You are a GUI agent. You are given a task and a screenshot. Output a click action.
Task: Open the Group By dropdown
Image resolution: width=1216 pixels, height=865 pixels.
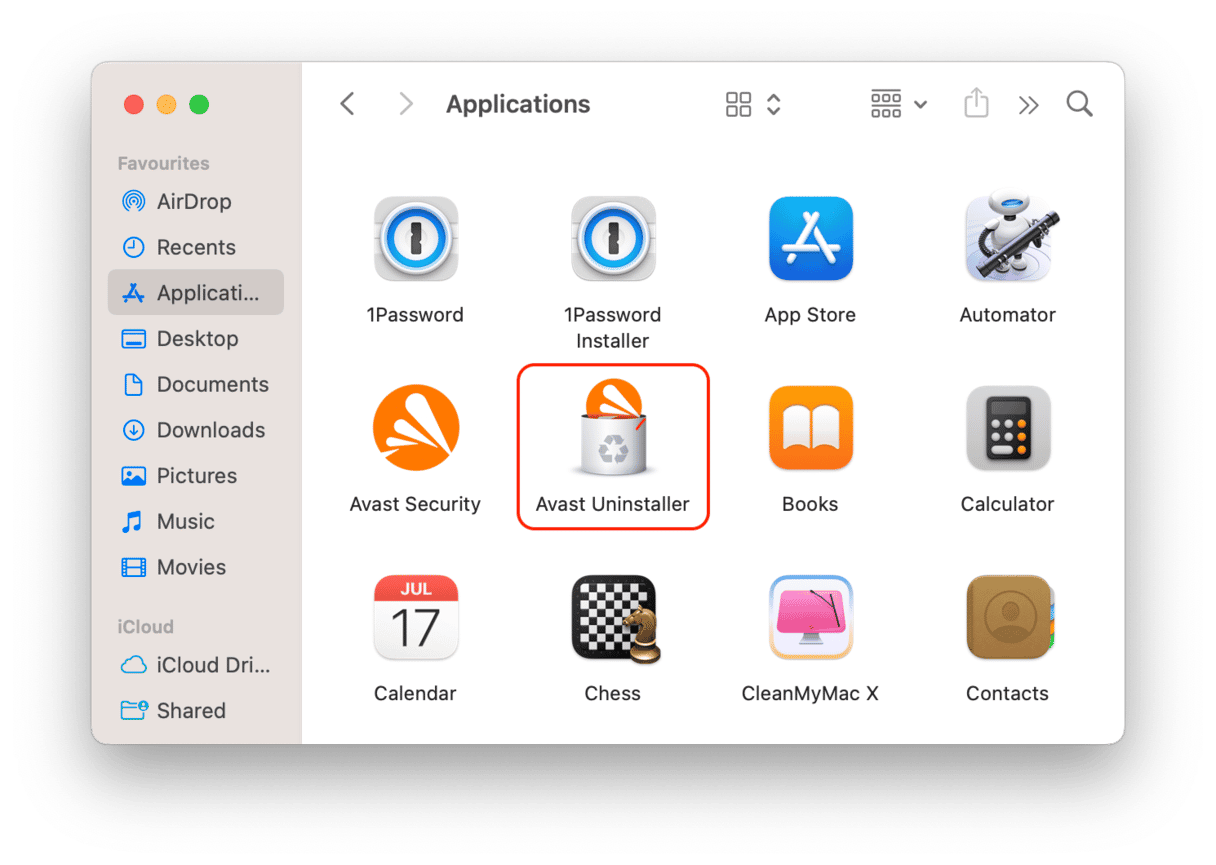pyautogui.click(x=899, y=104)
